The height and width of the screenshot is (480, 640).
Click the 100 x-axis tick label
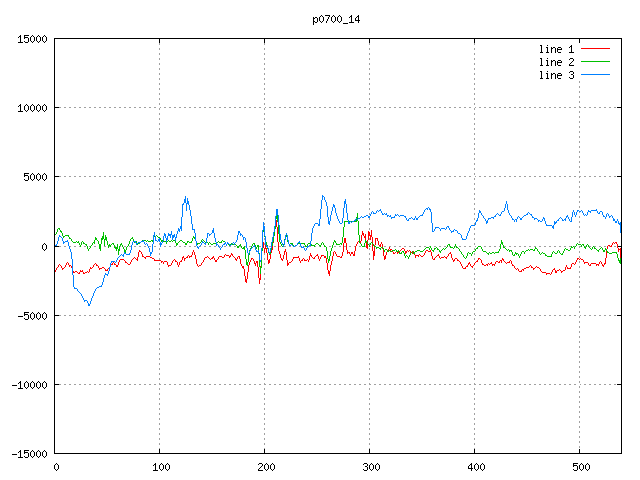click(x=160, y=467)
